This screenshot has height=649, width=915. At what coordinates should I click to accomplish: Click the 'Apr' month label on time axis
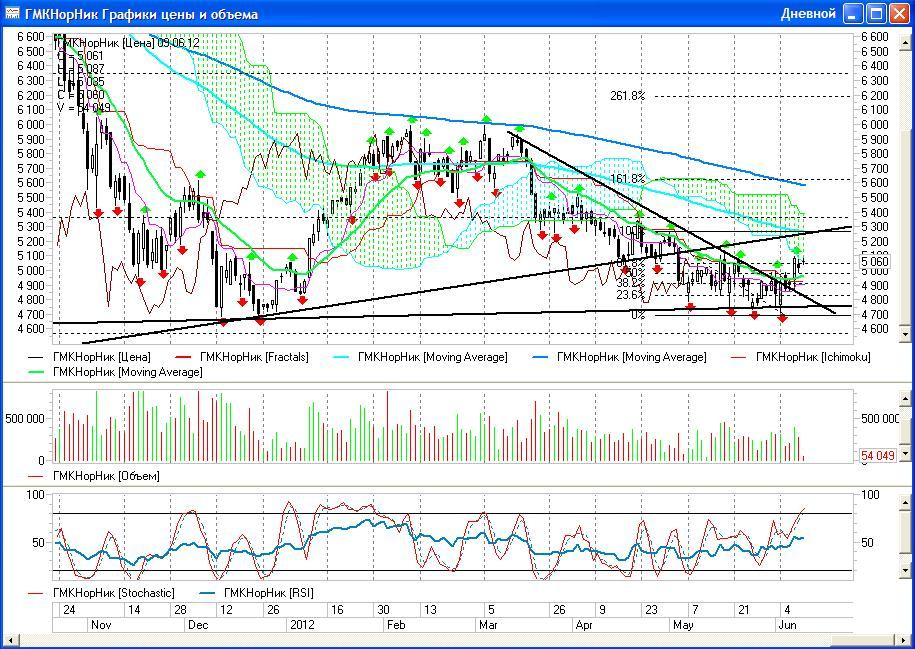(584, 625)
